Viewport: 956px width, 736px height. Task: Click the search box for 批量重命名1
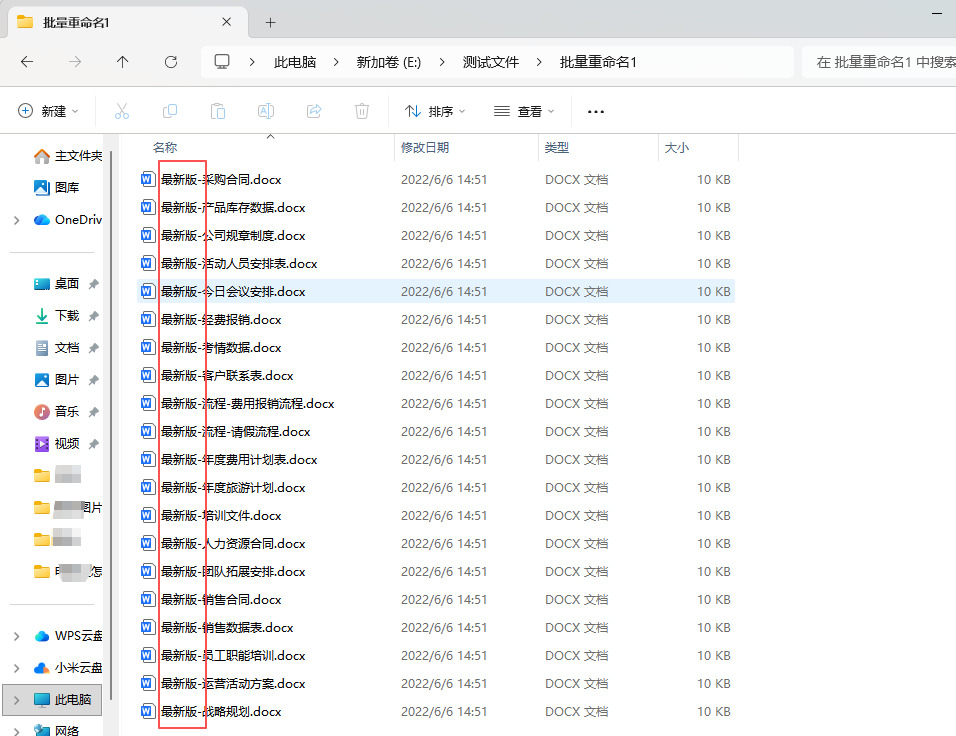(x=879, y=62)
